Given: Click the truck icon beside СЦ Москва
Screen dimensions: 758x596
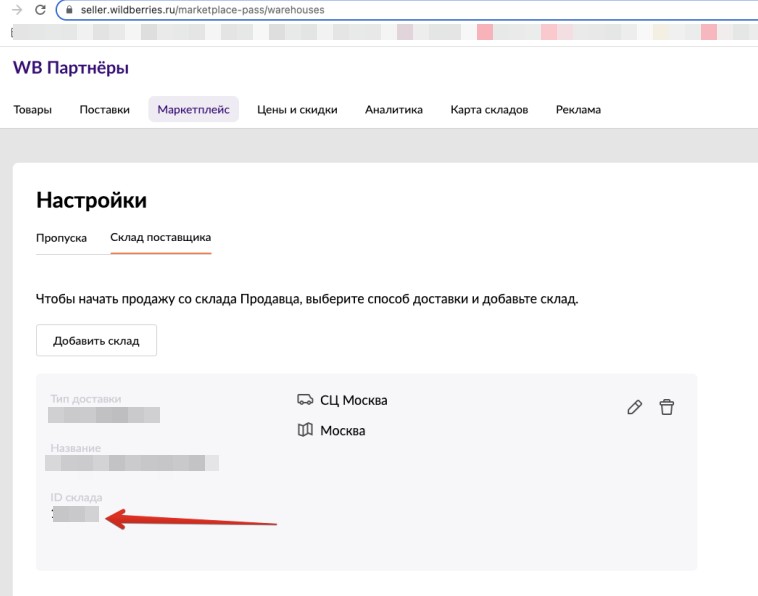Looking at the screenshot, I should 305,400.
